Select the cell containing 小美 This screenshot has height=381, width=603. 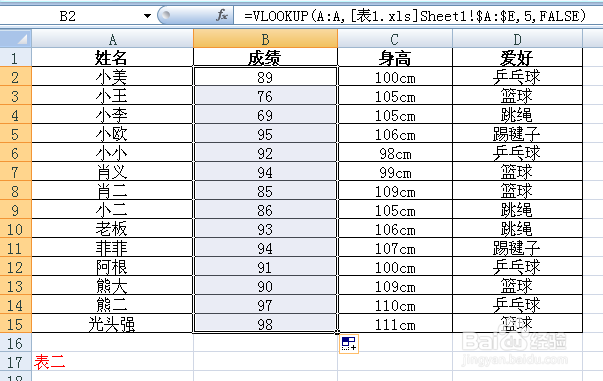point(112,77)
